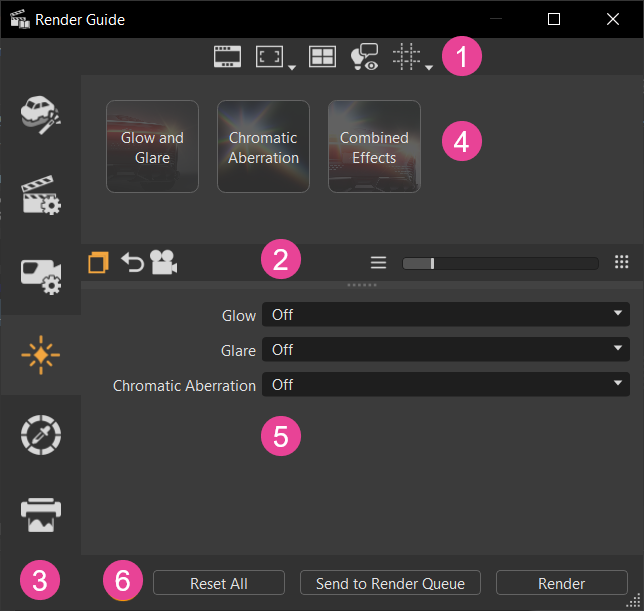The height and width of the screenshot is (611, 644).
Task: Click the grid guides overlay icon
Action: coord(406,57)
